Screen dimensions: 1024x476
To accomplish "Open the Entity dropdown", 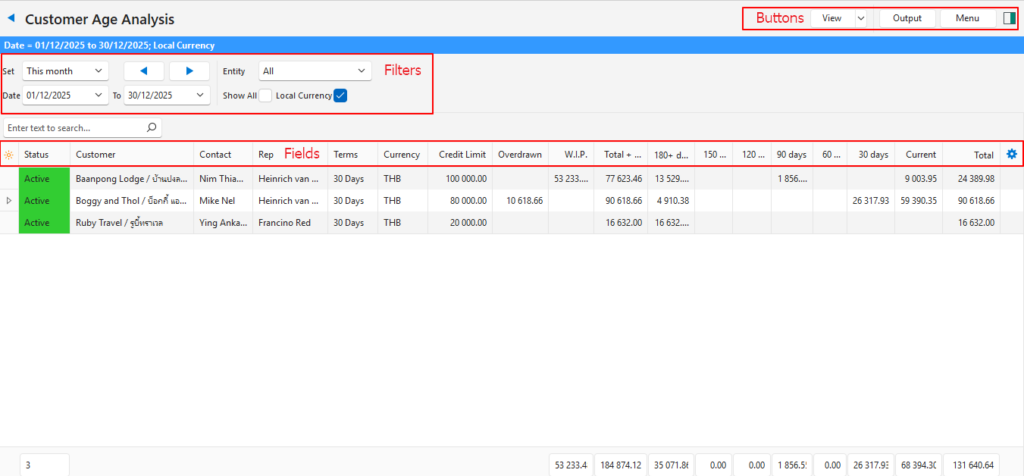I will 315,71.
